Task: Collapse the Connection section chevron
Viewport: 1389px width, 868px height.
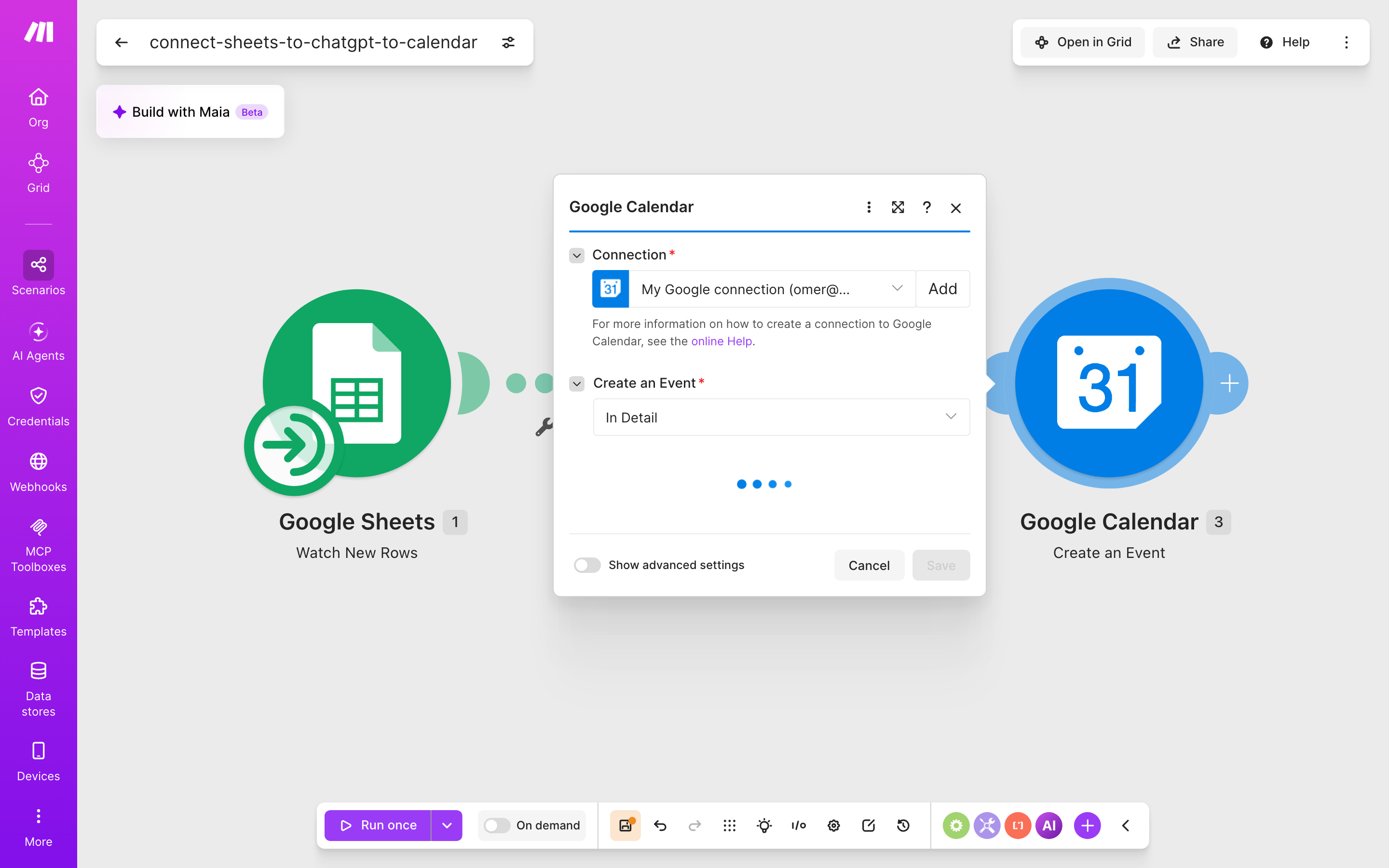Action: [577, 255]
